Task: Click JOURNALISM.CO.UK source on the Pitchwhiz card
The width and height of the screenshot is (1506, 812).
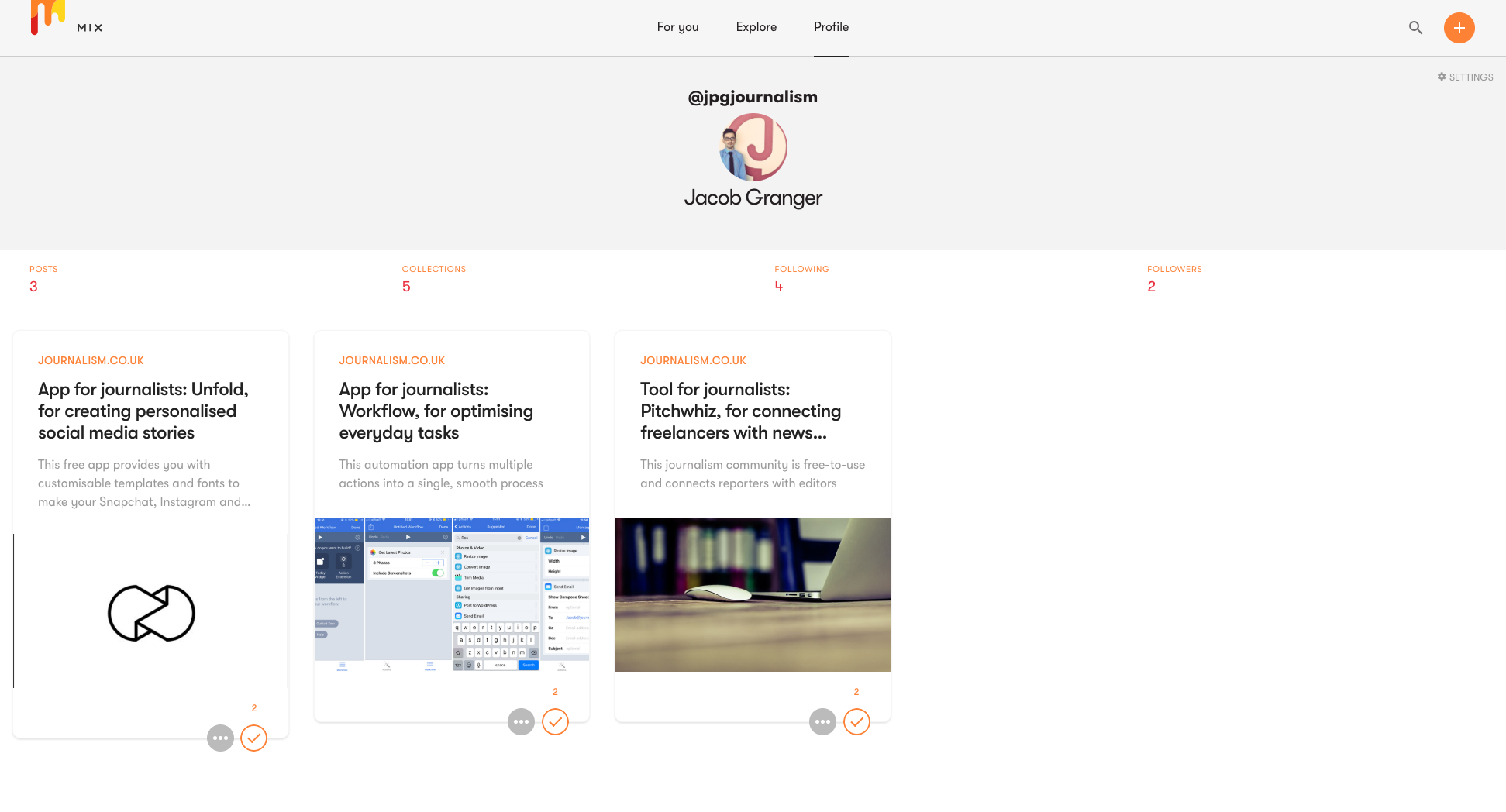Action: pyautogui.click(x=693, y=360)
